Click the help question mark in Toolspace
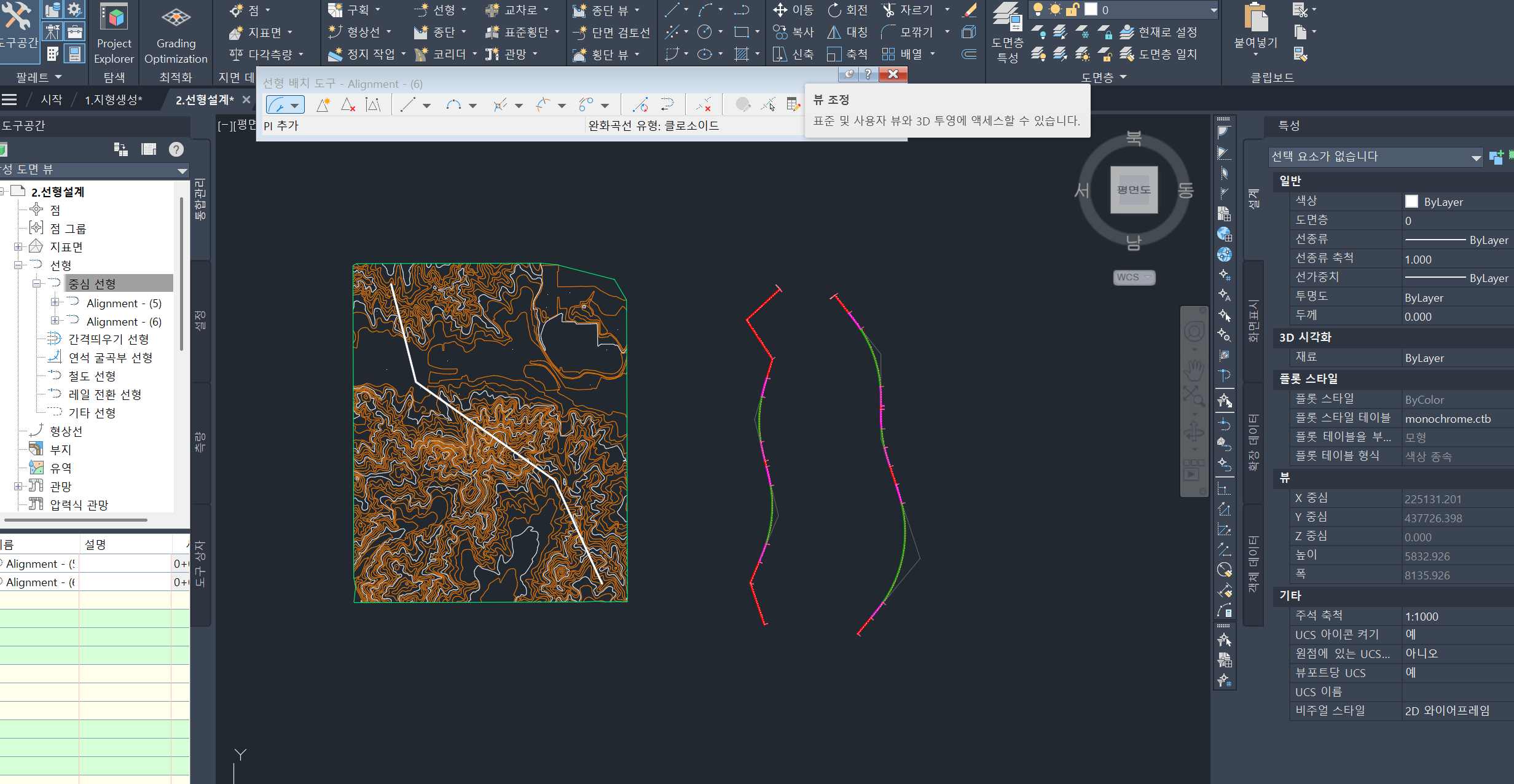The height and width of the screenshot is (784, 1514). coord(176,149)
